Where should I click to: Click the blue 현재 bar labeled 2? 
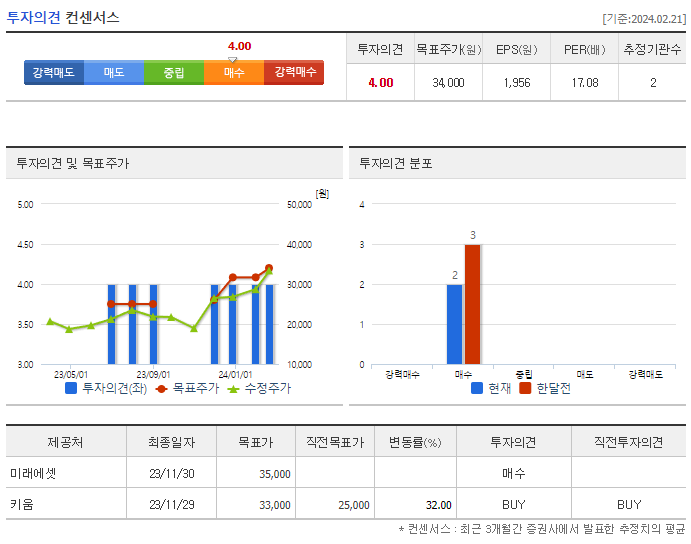454,324
